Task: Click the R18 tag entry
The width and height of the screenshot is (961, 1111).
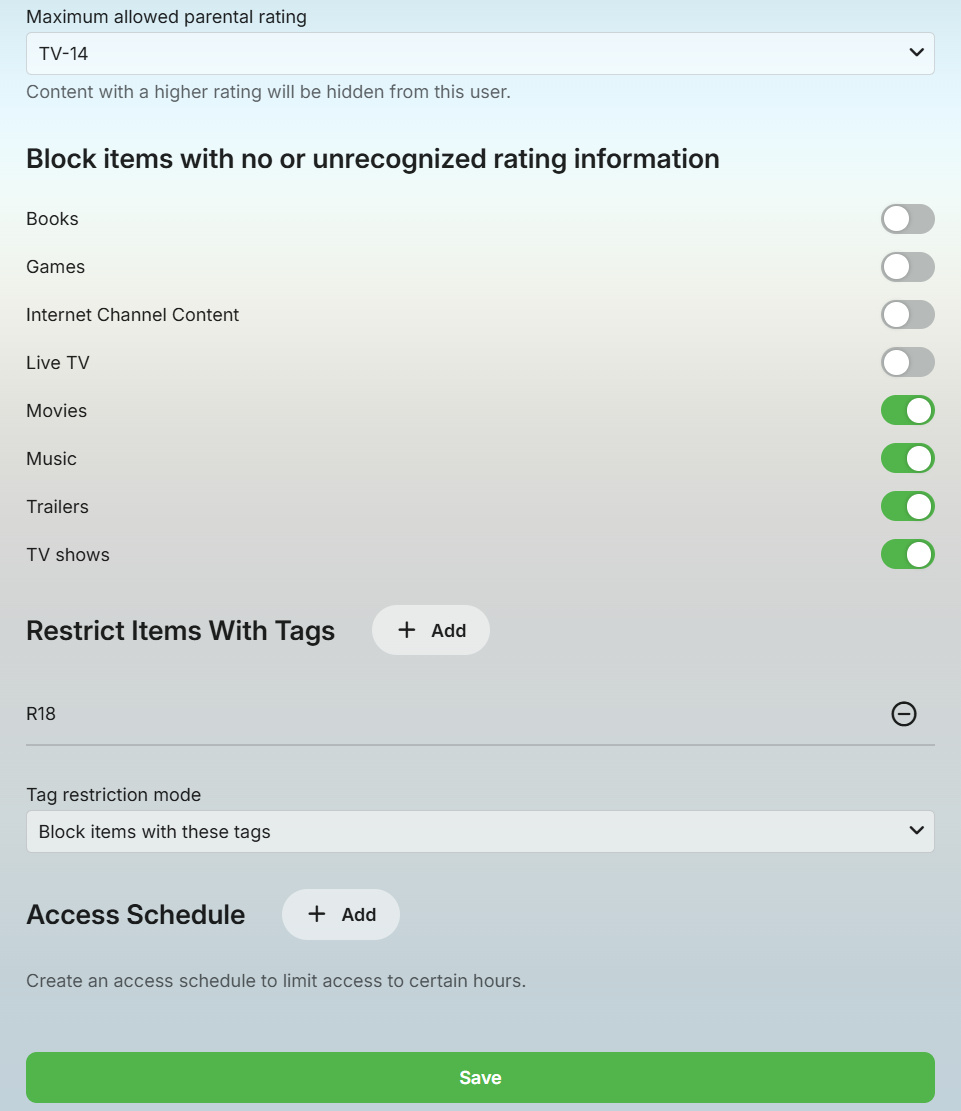Action: 41,714
